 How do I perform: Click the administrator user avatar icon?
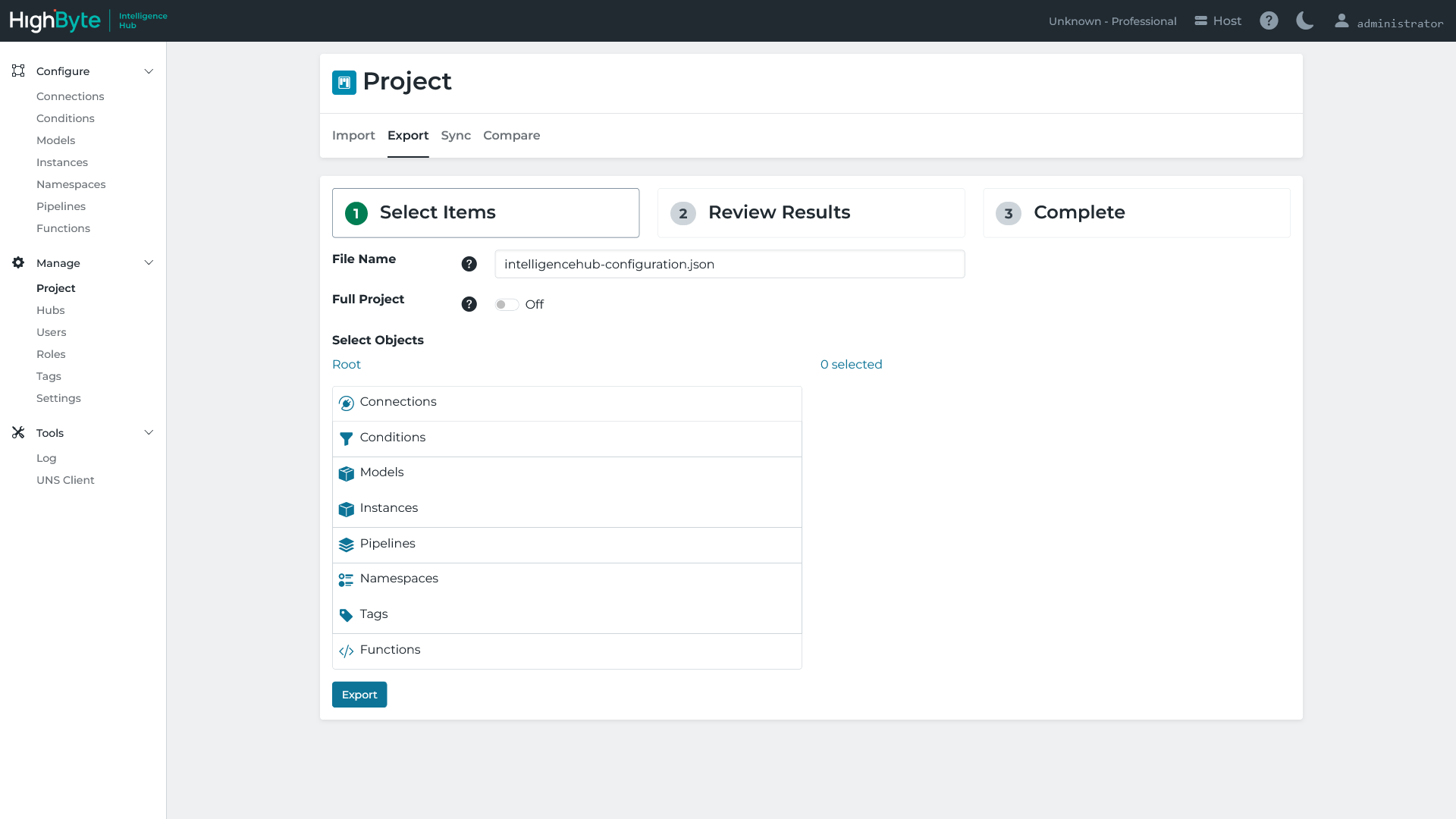[1341, 20]
